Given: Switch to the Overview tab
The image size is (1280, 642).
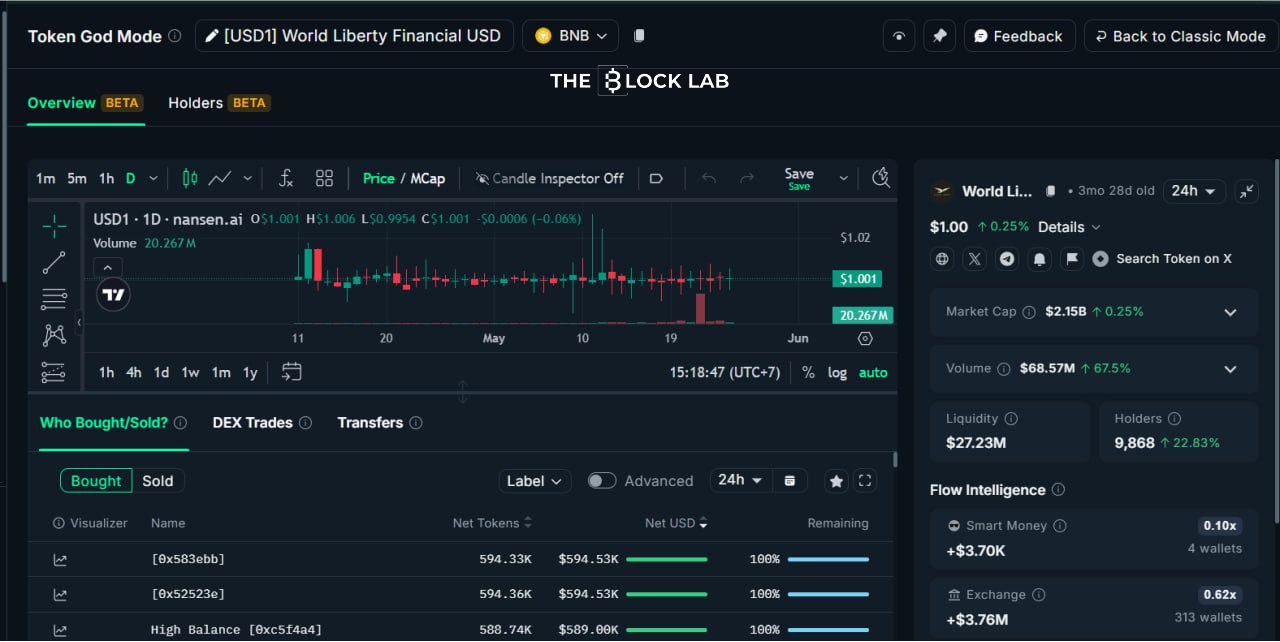Looking at the screenshot, I should coord(85,103).
